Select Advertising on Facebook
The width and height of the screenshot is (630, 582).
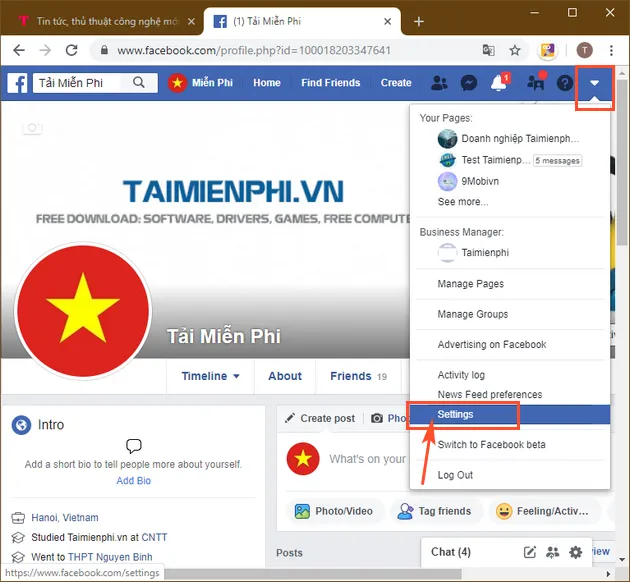492,345
